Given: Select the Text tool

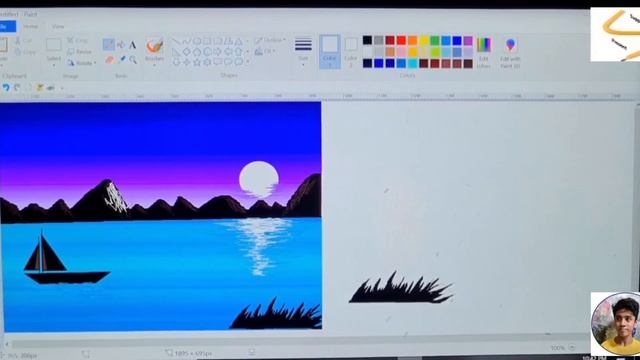Looking at the screenshot, I should [133, 45].
